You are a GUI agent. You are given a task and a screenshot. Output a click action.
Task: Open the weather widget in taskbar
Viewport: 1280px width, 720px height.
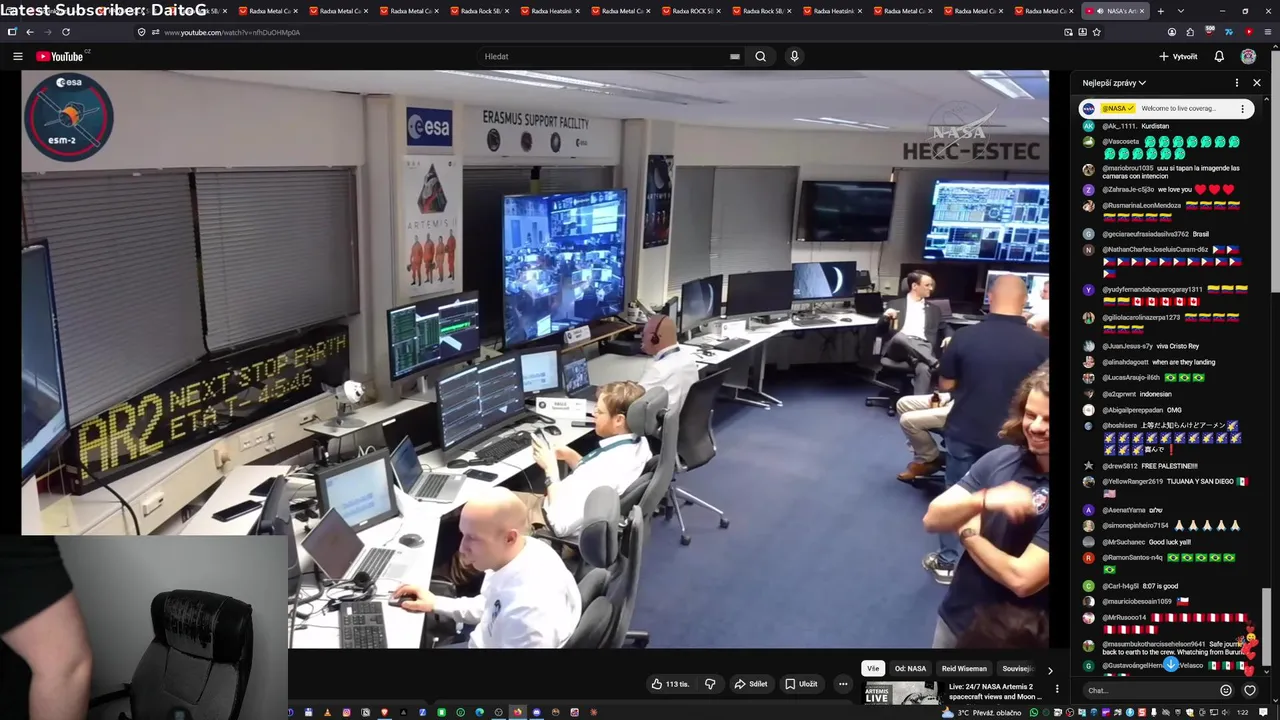coord(982,712)
